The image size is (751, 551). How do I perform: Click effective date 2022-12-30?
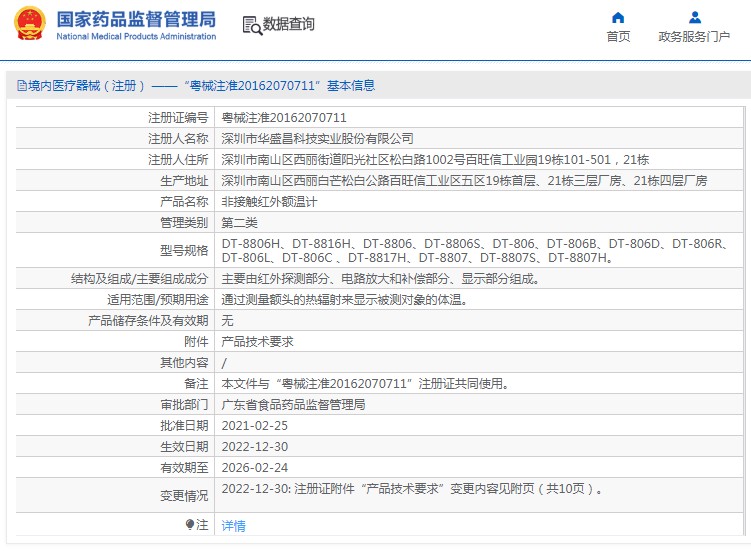point(254,447)
